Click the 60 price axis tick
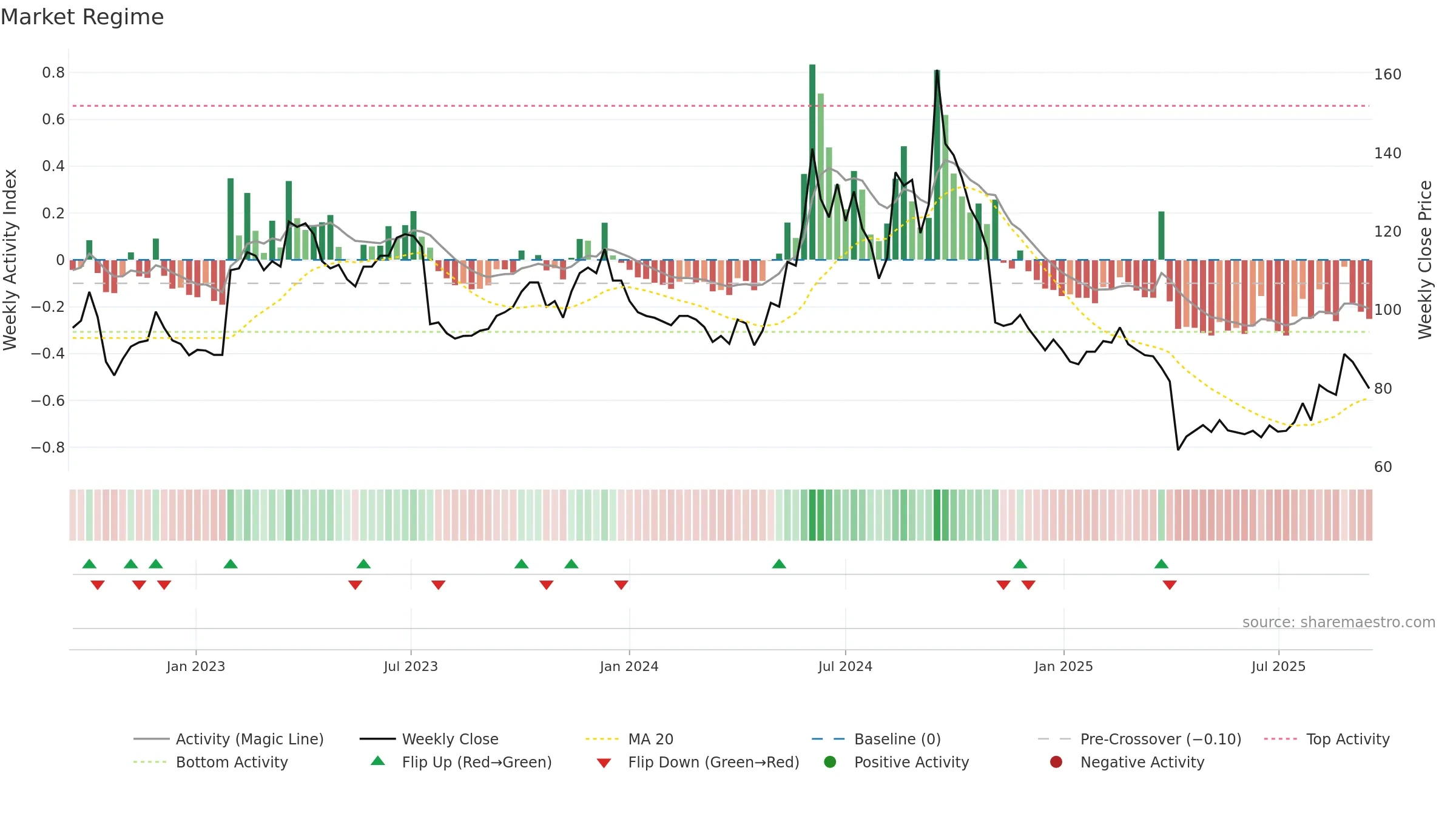 coord(1383,467)
